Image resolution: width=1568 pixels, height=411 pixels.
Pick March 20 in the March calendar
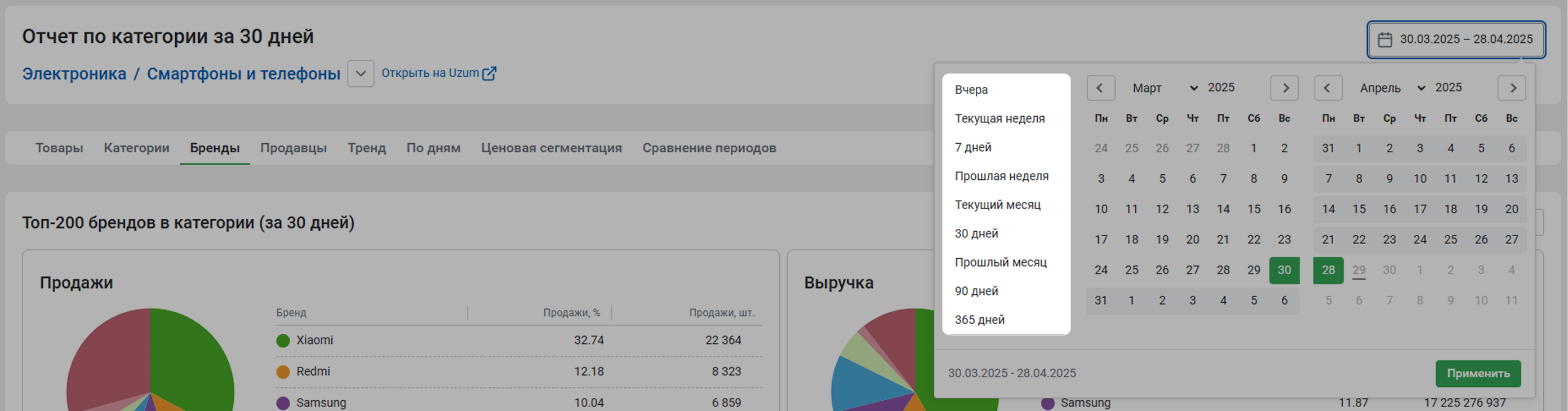(1192, 240)
